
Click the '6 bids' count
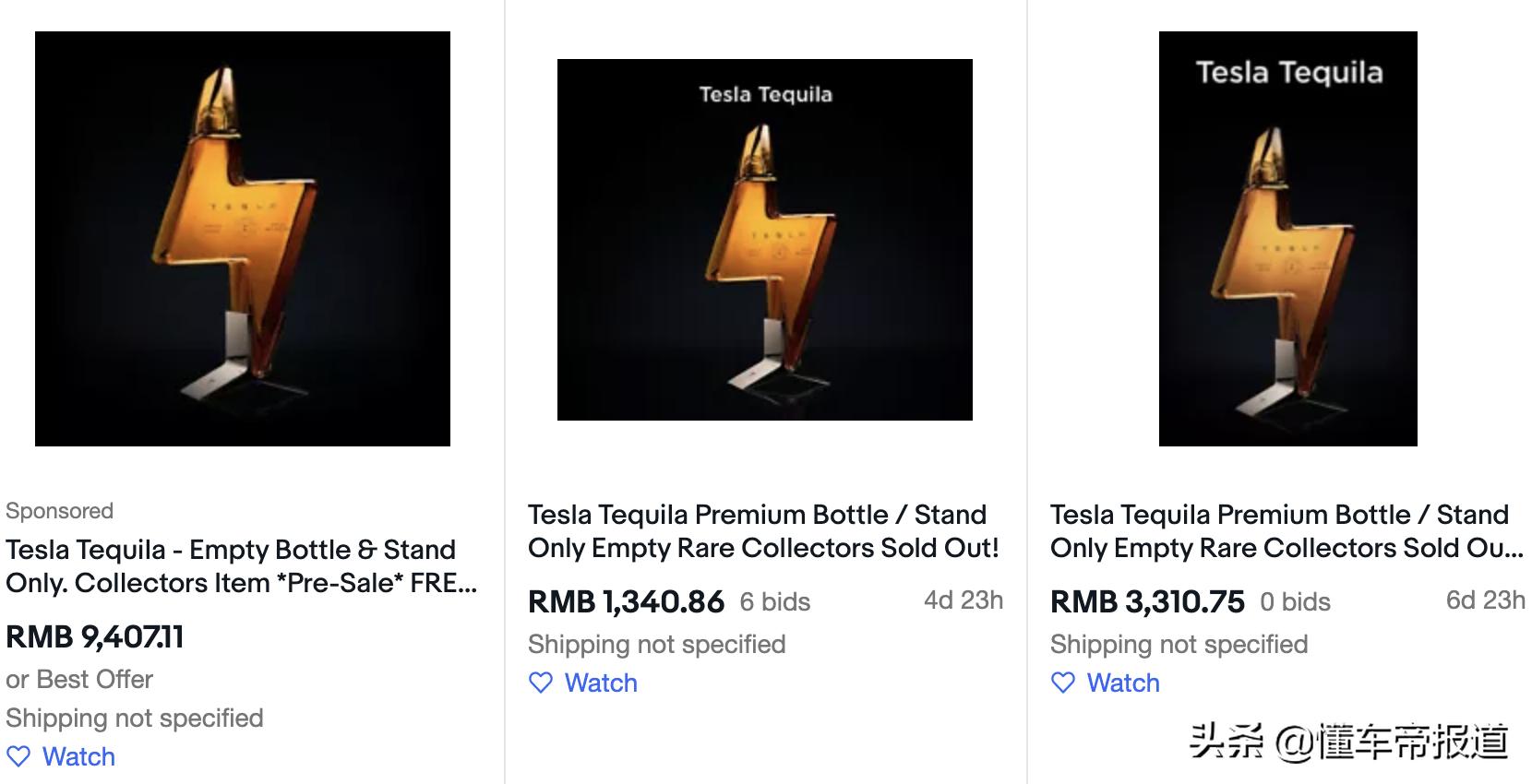(x=775, y=602)
